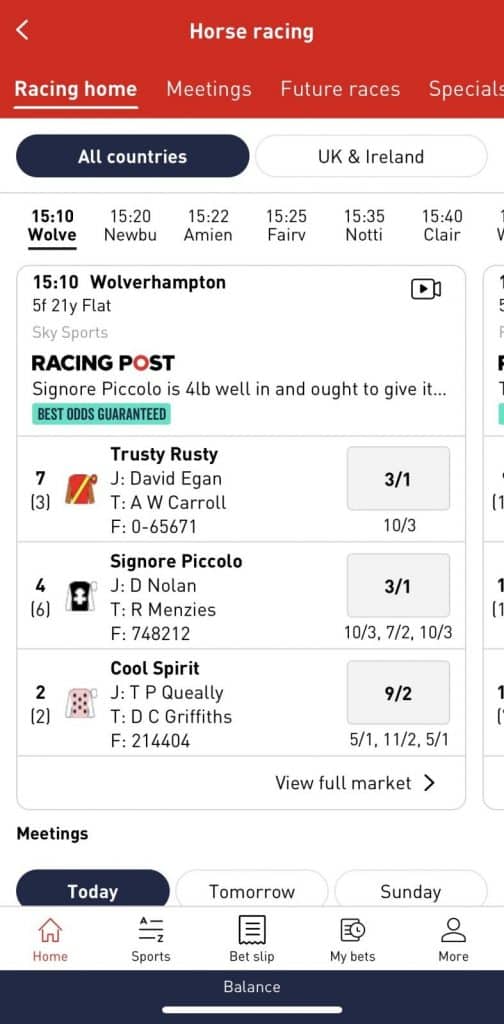Select 3/1 odds for Signore Piccolo

(x=398, y=586)
